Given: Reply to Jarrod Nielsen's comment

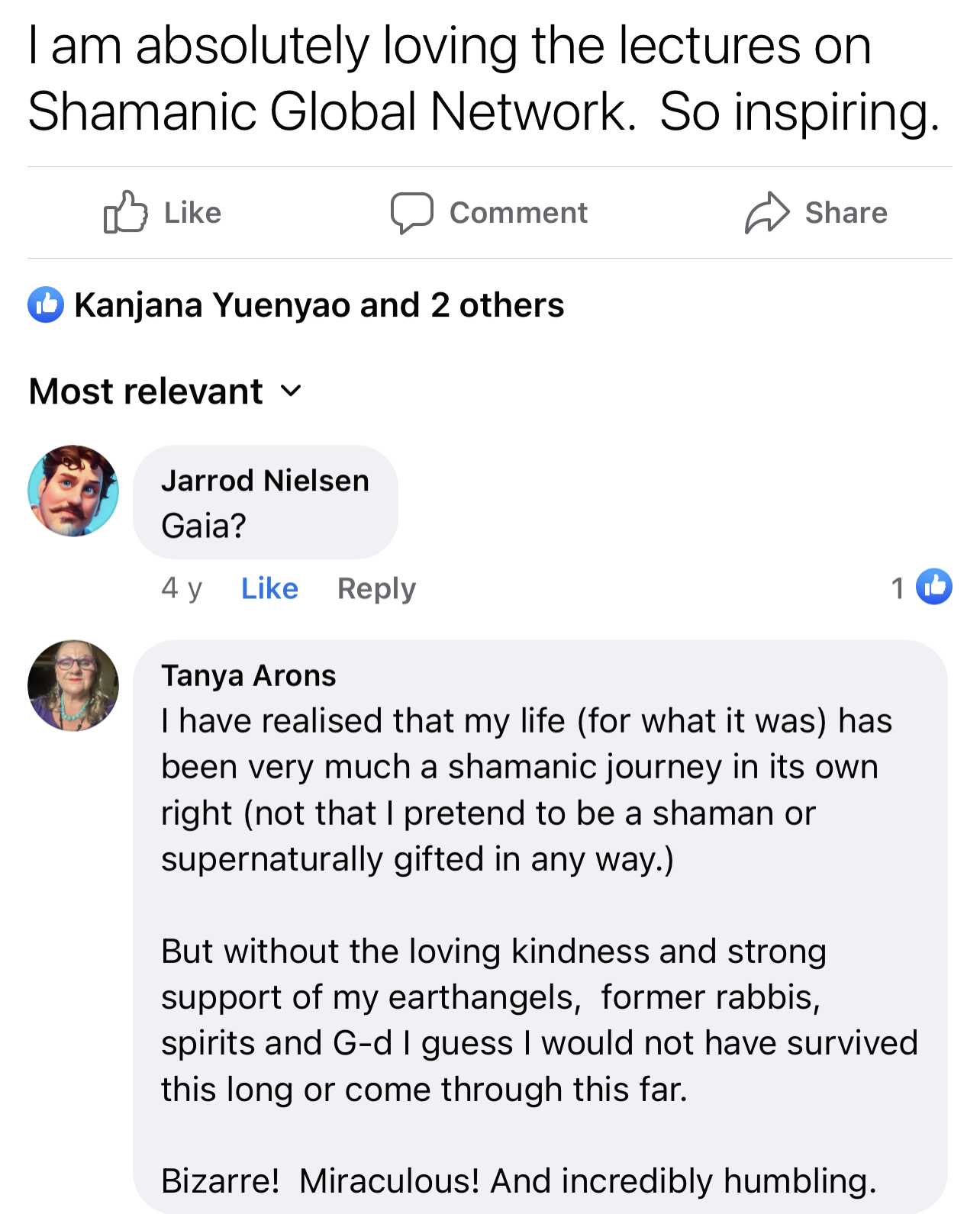Looking at the screenshot, I should tap(377, 588).
